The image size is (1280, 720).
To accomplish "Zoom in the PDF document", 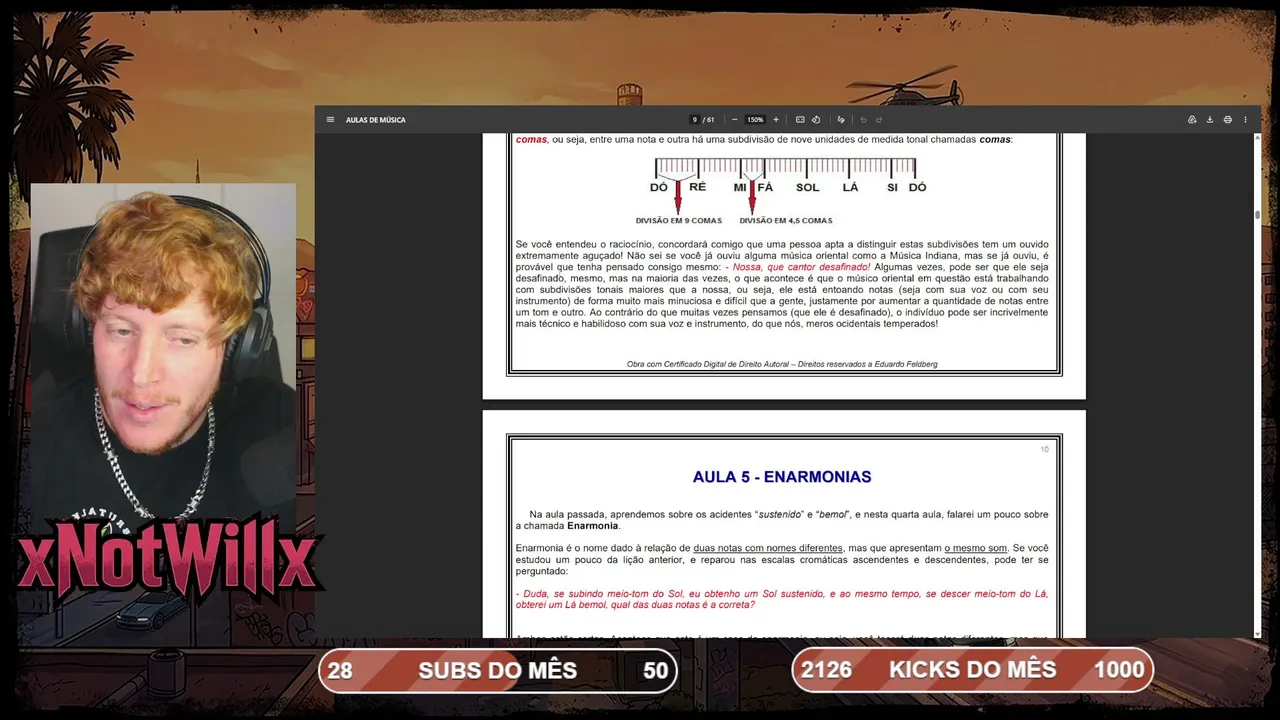I will [776, 120].
